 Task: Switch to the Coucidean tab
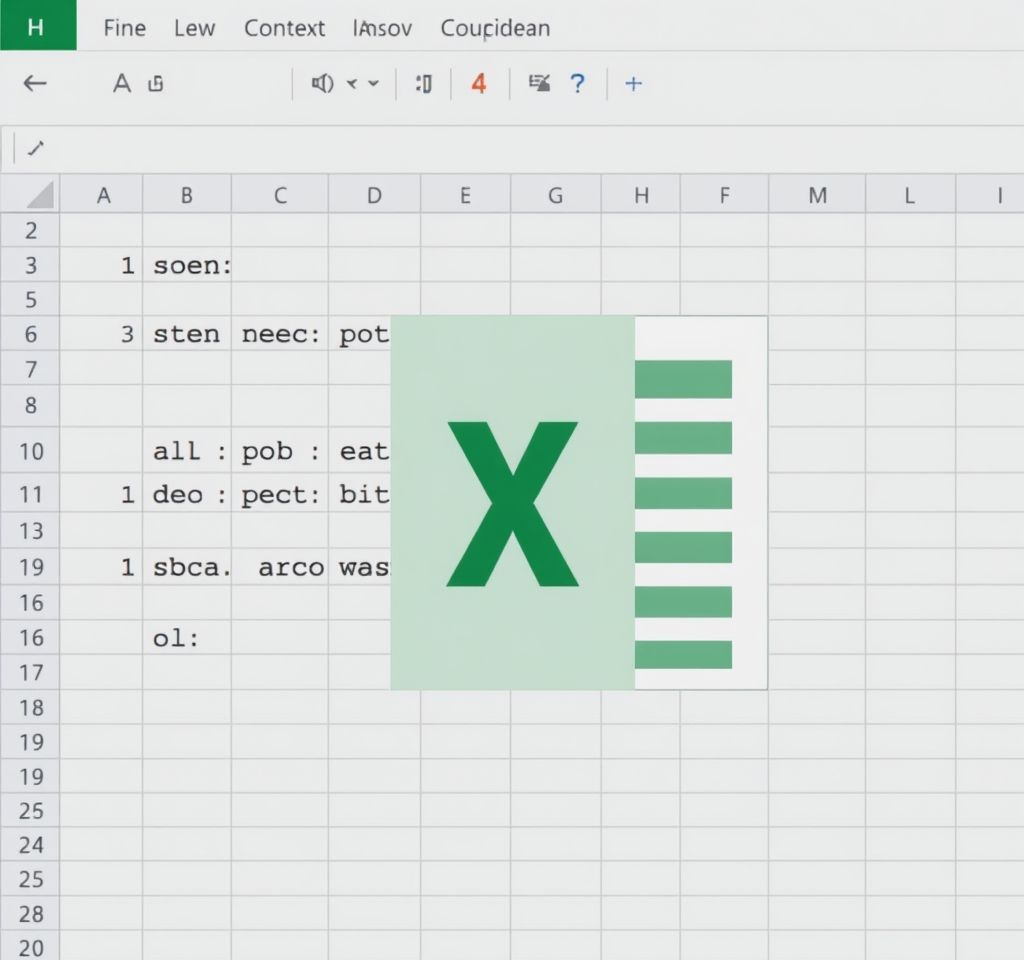(x=495, y=28)
